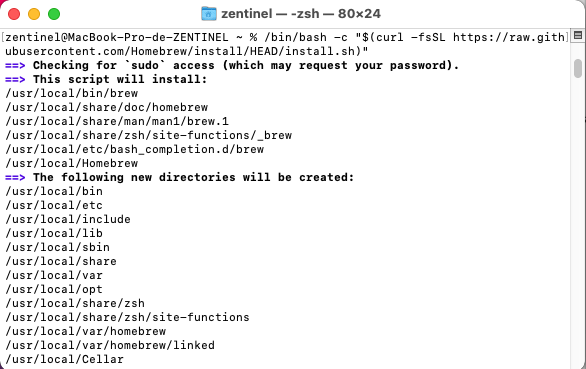Click the /usr/local/bin/brew line

click(72, 93)
